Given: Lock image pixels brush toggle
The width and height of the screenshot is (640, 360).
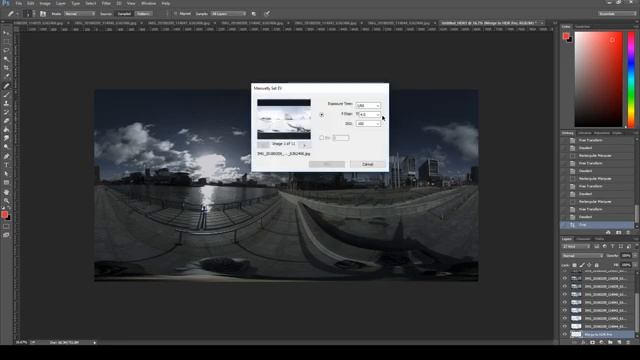Looking at the screenshot, I should point(582,265).
